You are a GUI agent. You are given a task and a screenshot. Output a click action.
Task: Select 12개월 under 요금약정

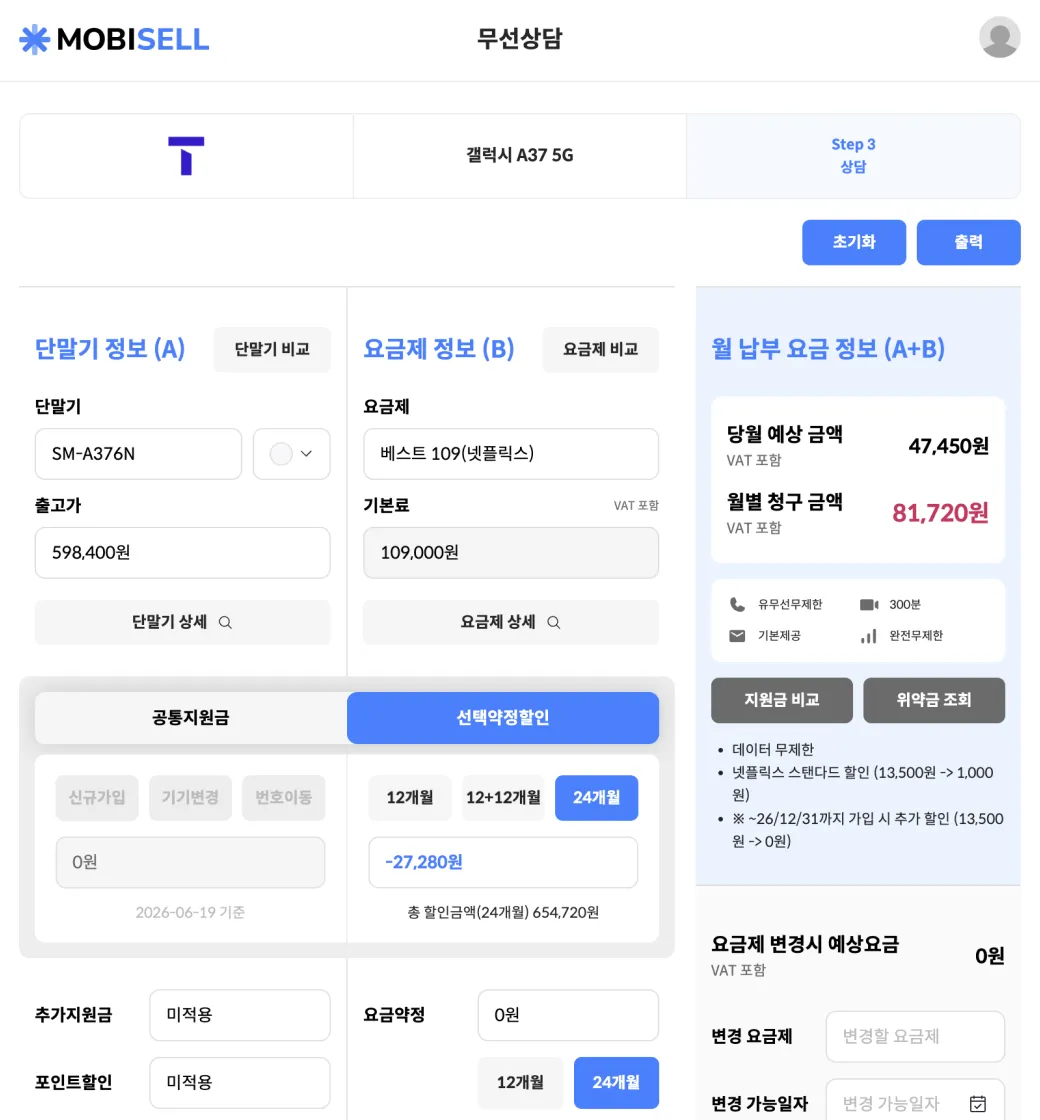pos(520,1082)
